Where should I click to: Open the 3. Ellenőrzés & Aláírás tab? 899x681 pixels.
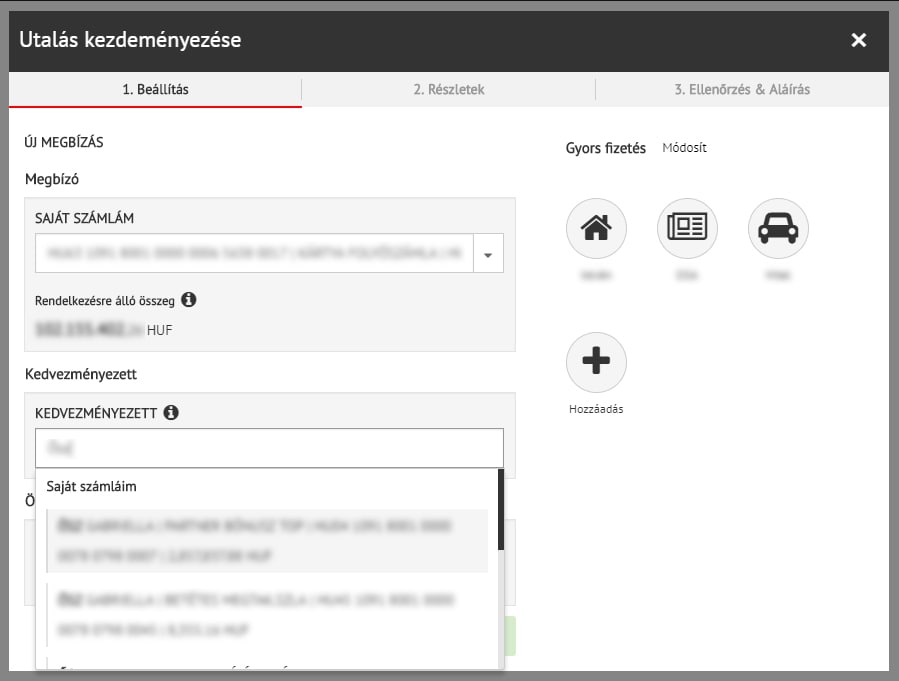[742, 89]
